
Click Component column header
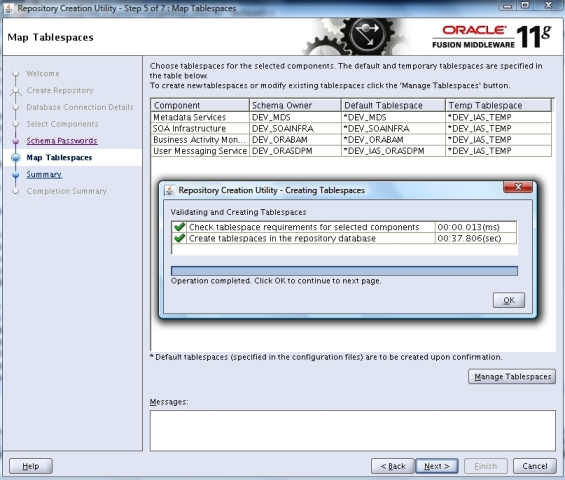[x=200, y=105]
